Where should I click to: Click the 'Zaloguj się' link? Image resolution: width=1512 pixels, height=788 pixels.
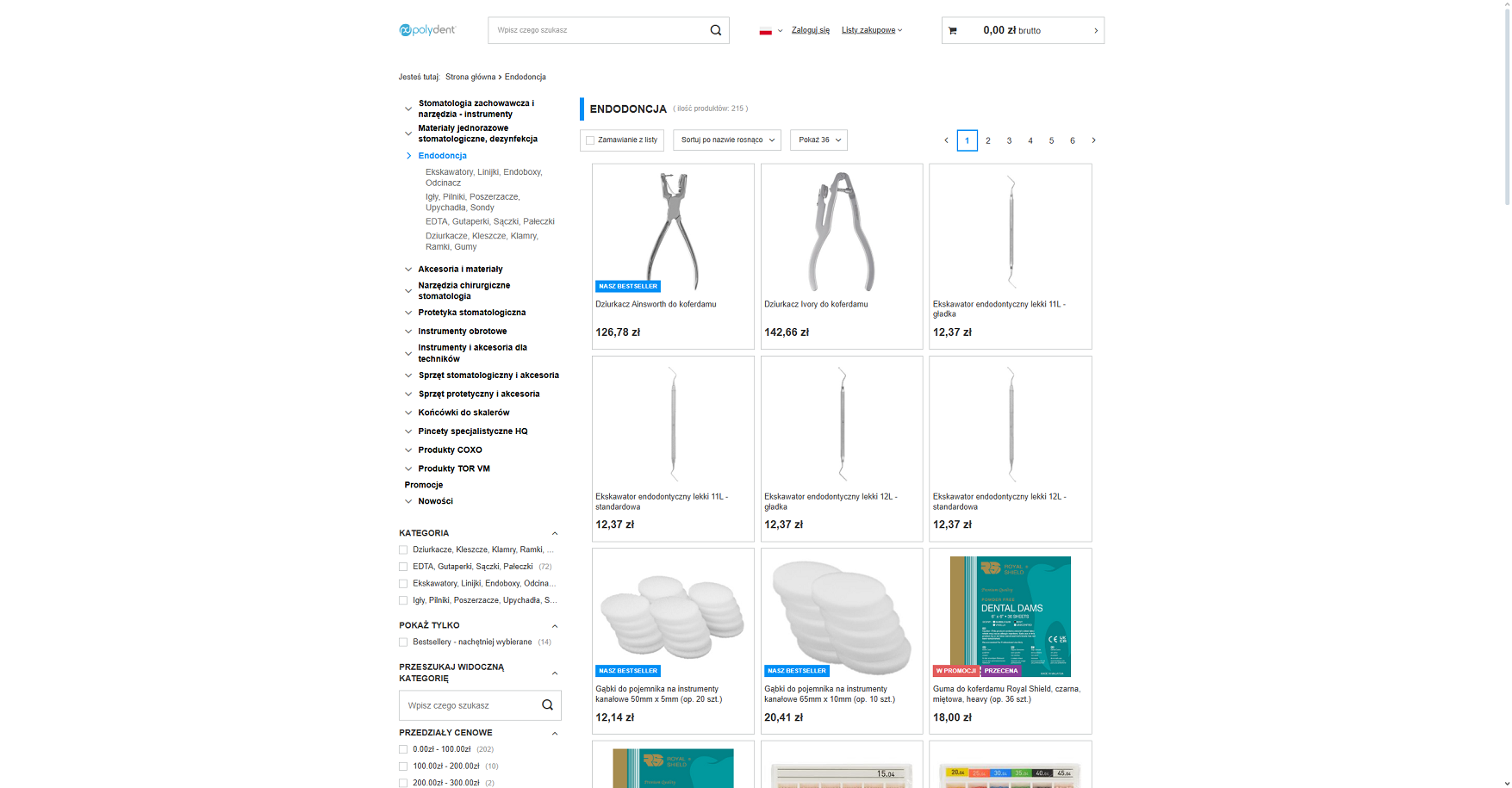[810, 30]
